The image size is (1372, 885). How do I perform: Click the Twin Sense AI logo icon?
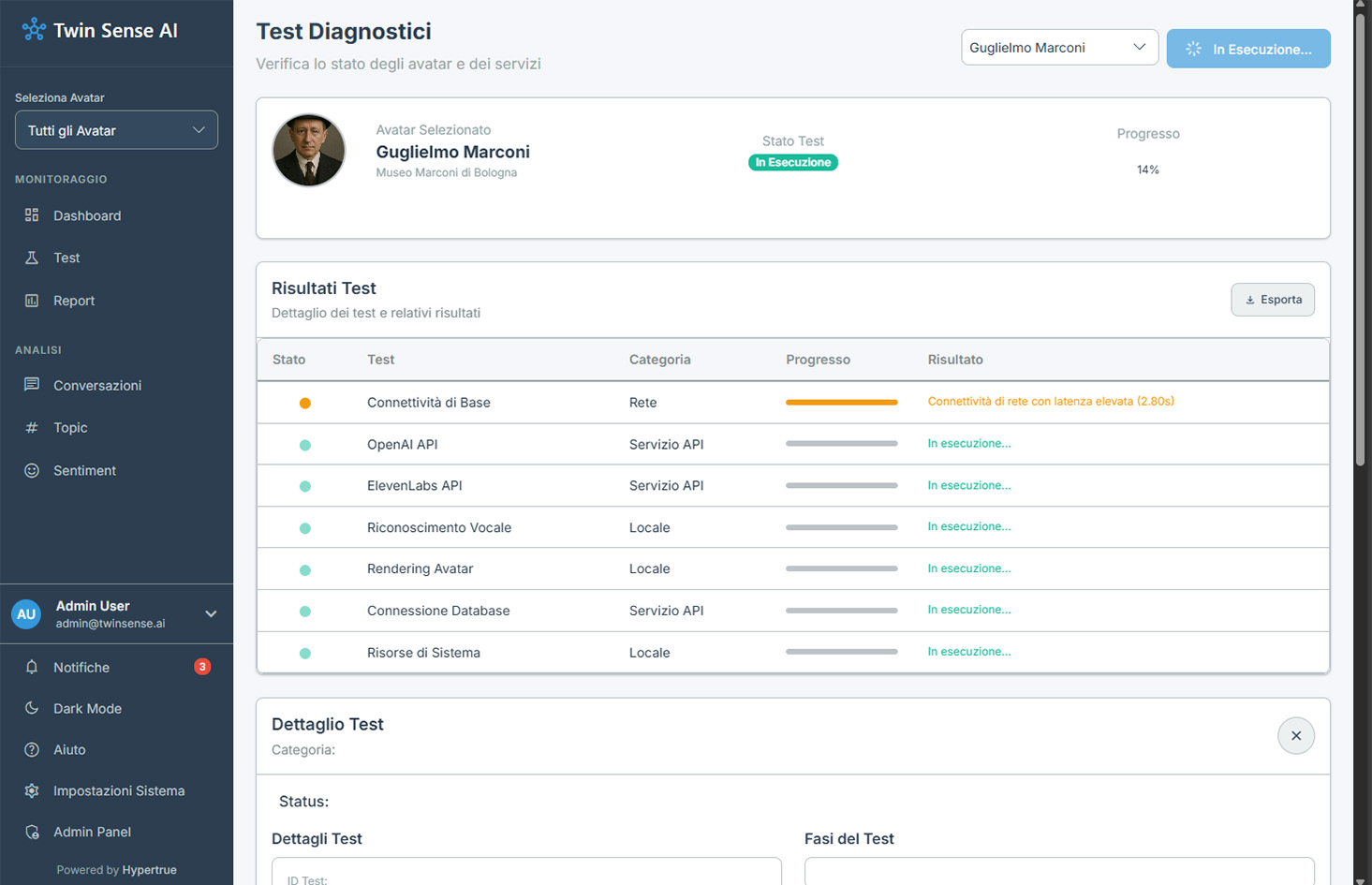coord(34,30)
